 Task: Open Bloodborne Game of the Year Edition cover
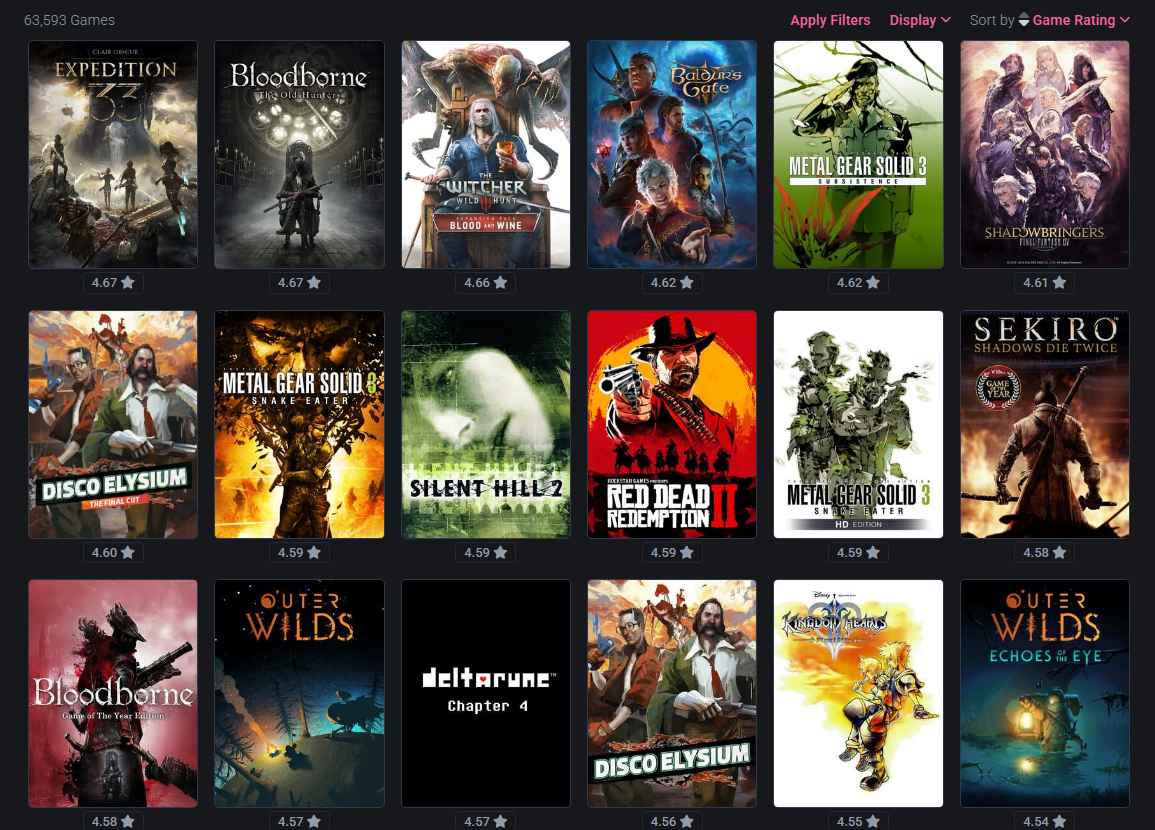coord(113,694)
